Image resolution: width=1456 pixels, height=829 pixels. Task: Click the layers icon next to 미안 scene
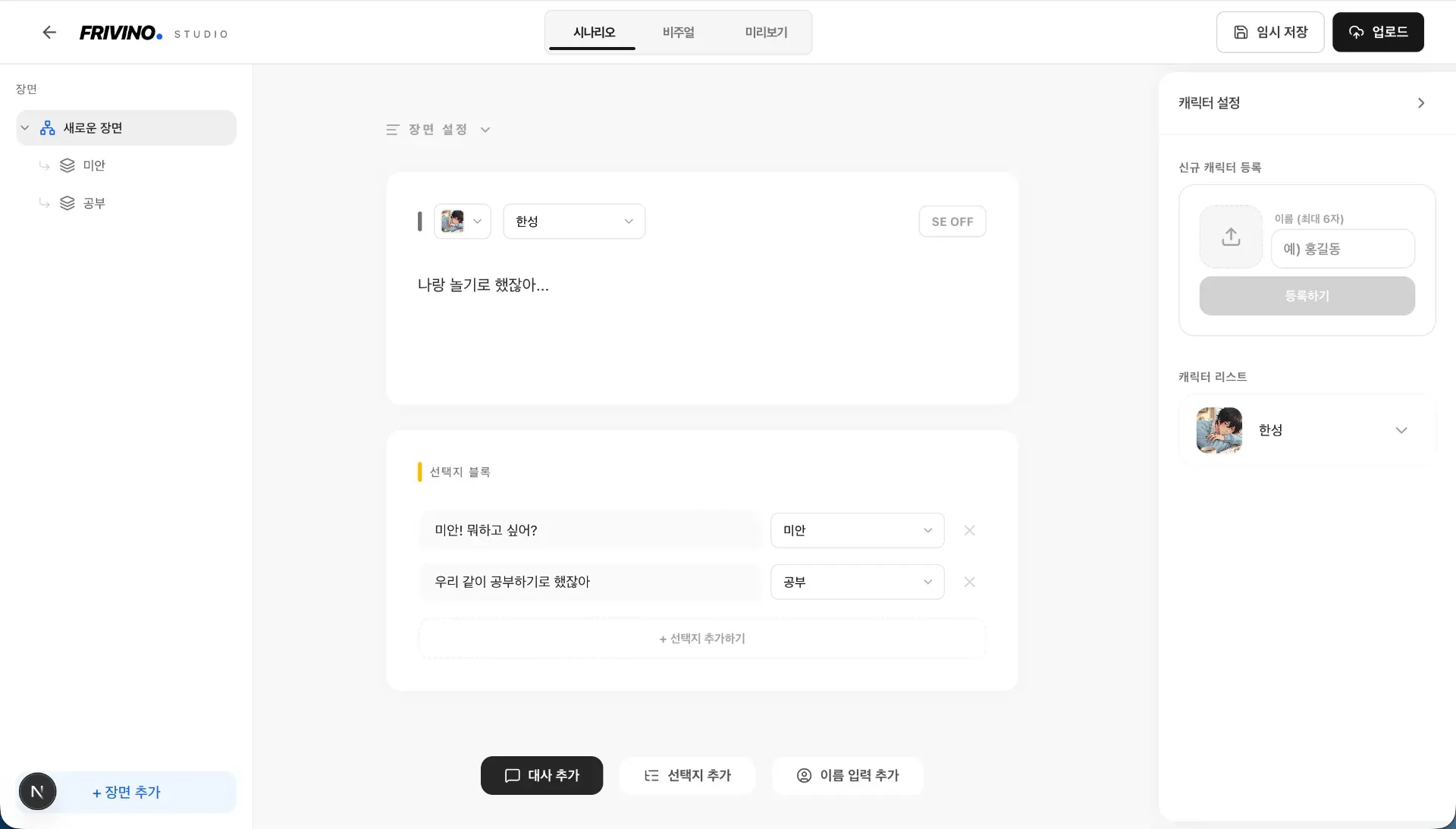click(x=67, y=165)
